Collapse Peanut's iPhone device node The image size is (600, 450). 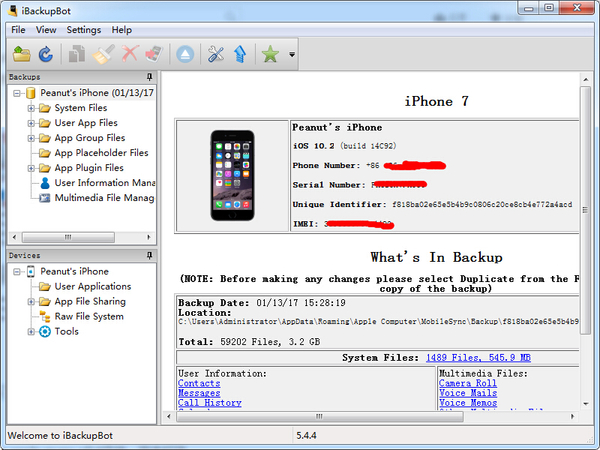pos(16,272)
